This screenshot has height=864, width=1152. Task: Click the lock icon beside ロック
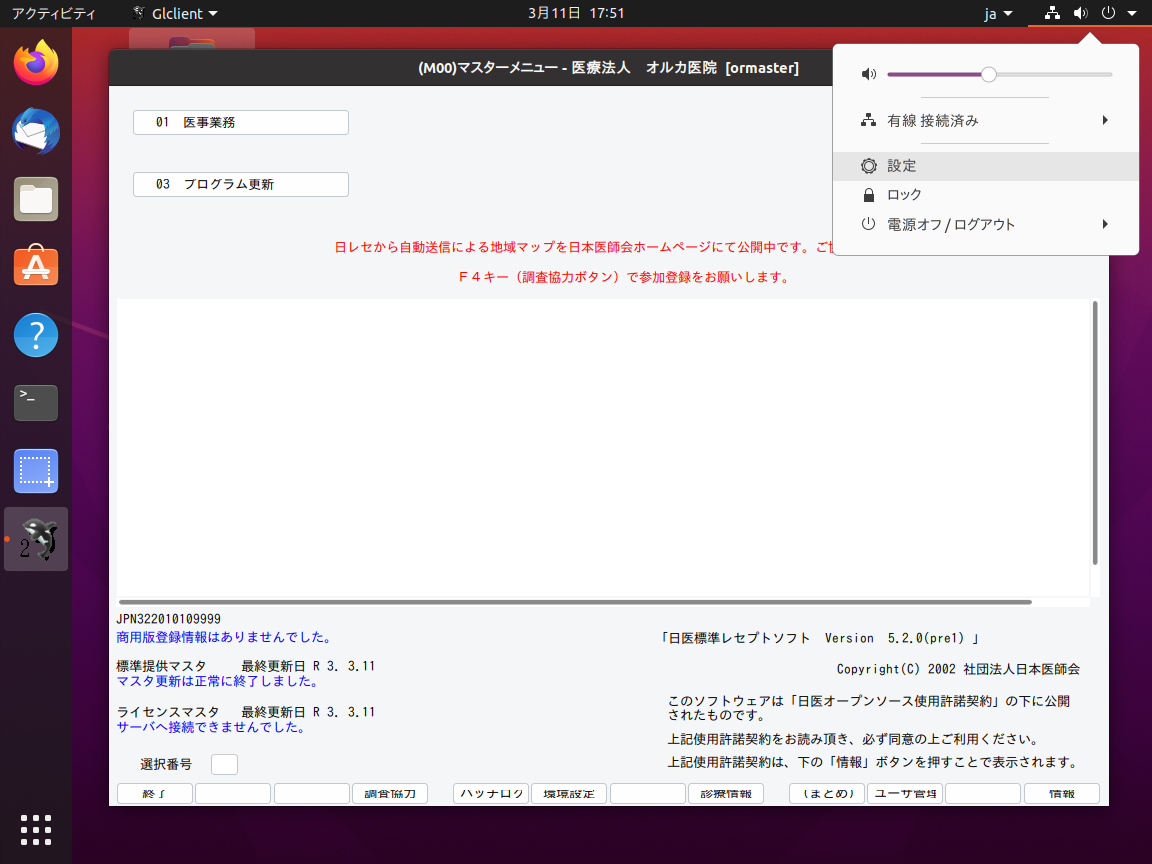pyautogui.click(x=868, y=194)
